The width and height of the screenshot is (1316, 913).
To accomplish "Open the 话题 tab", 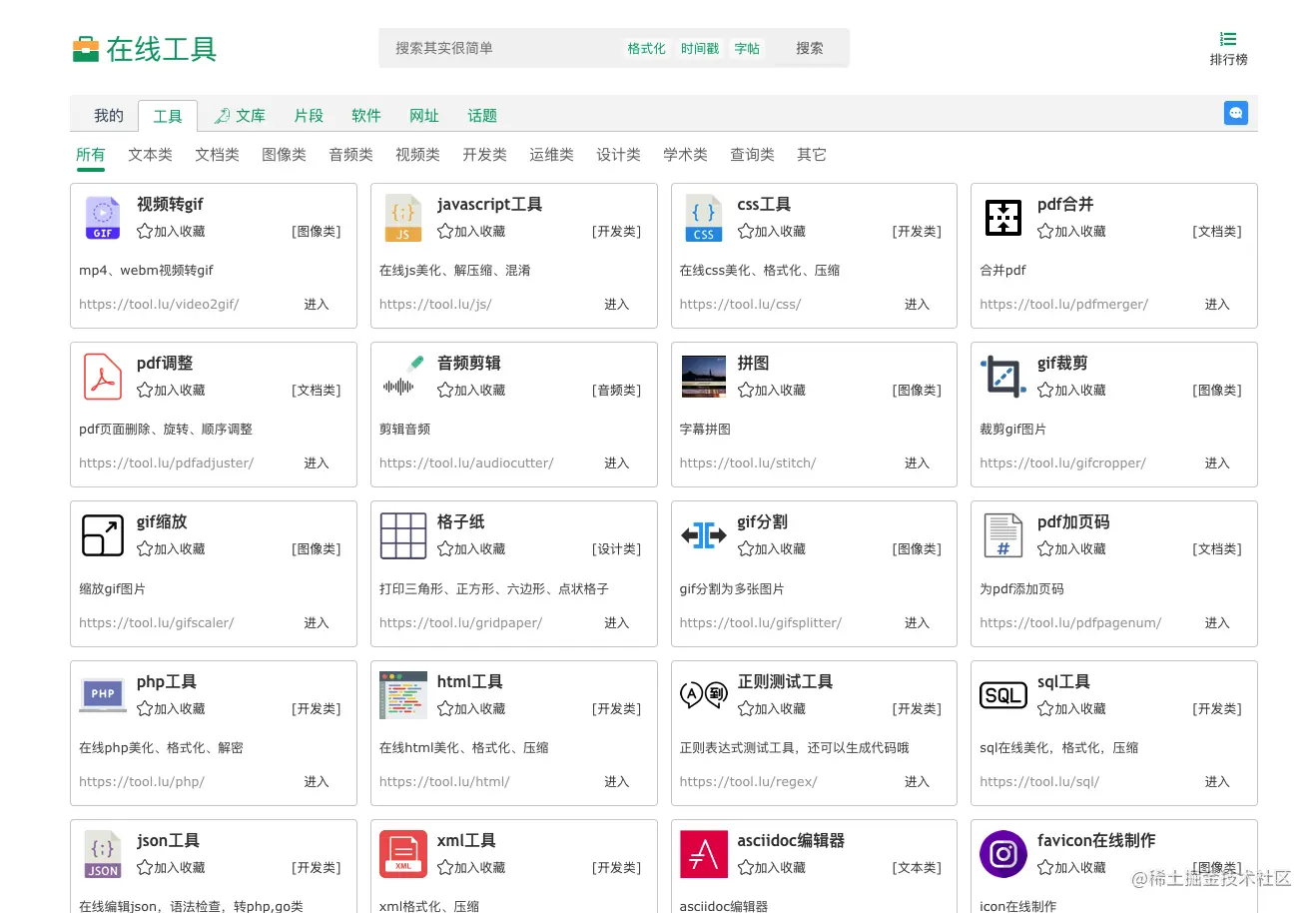I will tap(482, 116).
